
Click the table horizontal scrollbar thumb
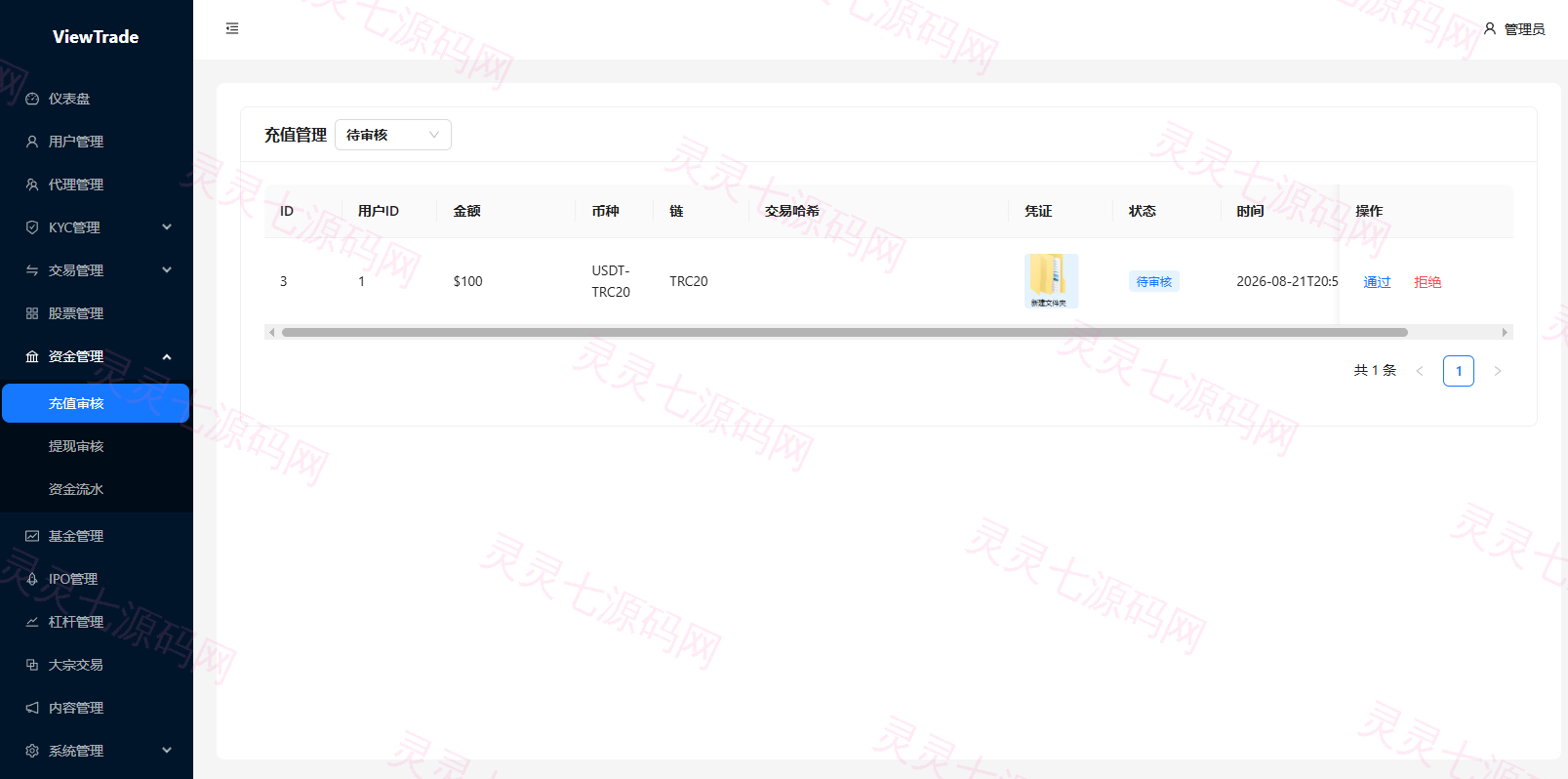[845, 332]
